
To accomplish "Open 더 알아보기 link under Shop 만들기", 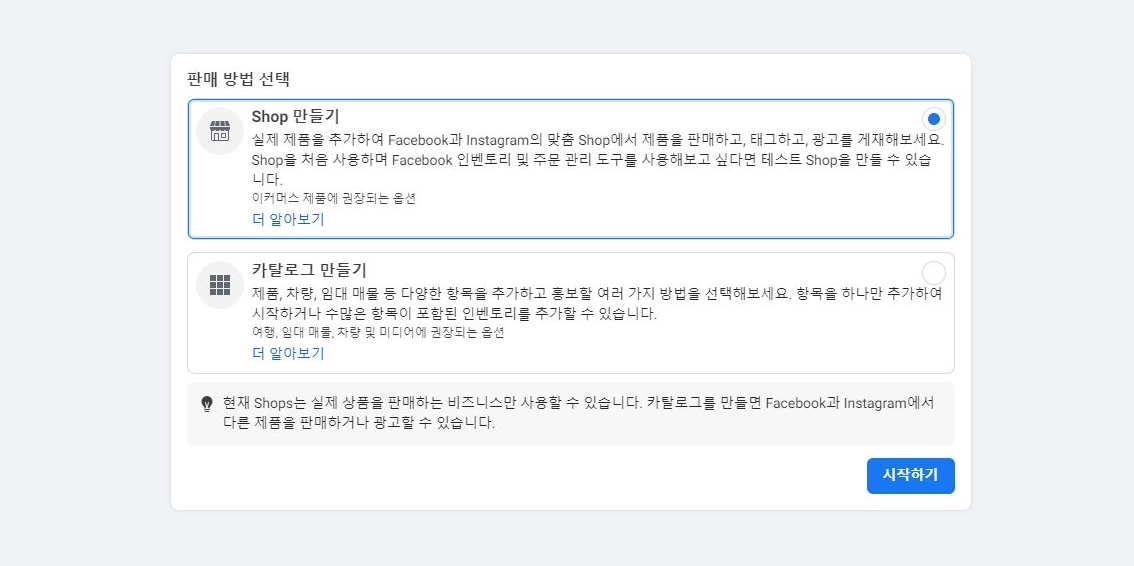I will 288,219.
